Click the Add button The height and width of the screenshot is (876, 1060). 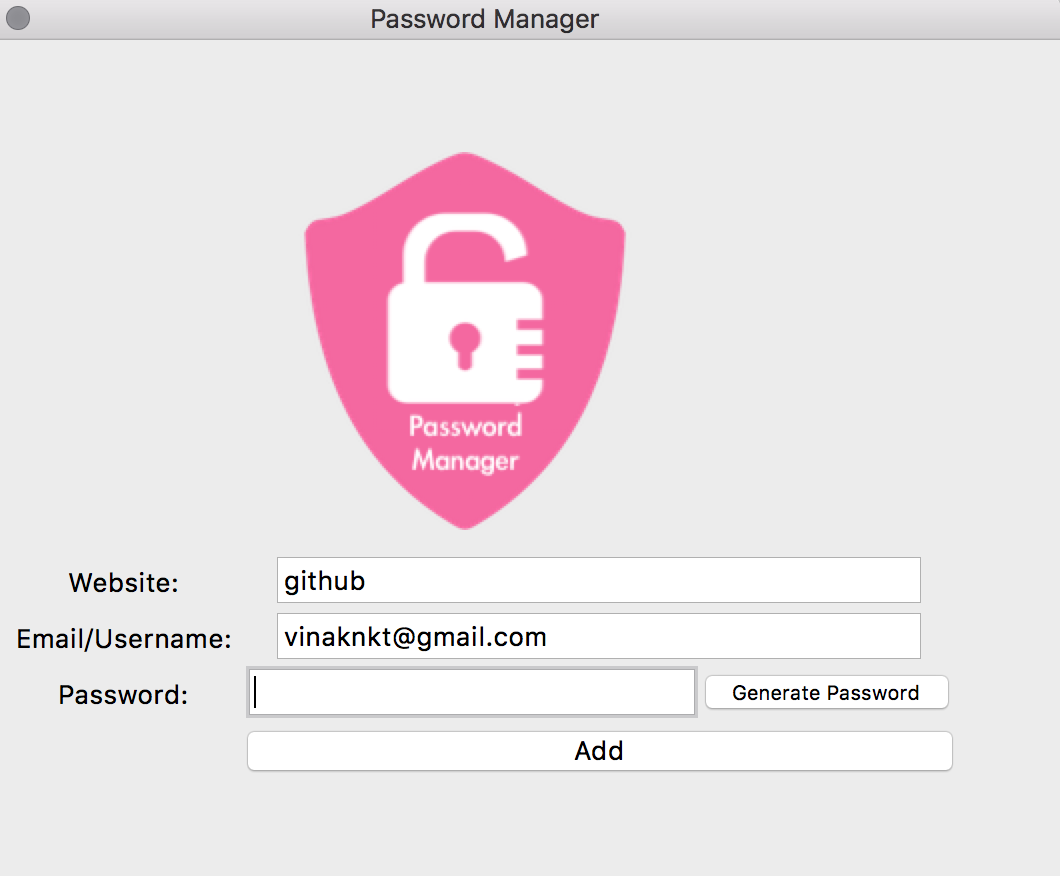click(x=600, y=751)
